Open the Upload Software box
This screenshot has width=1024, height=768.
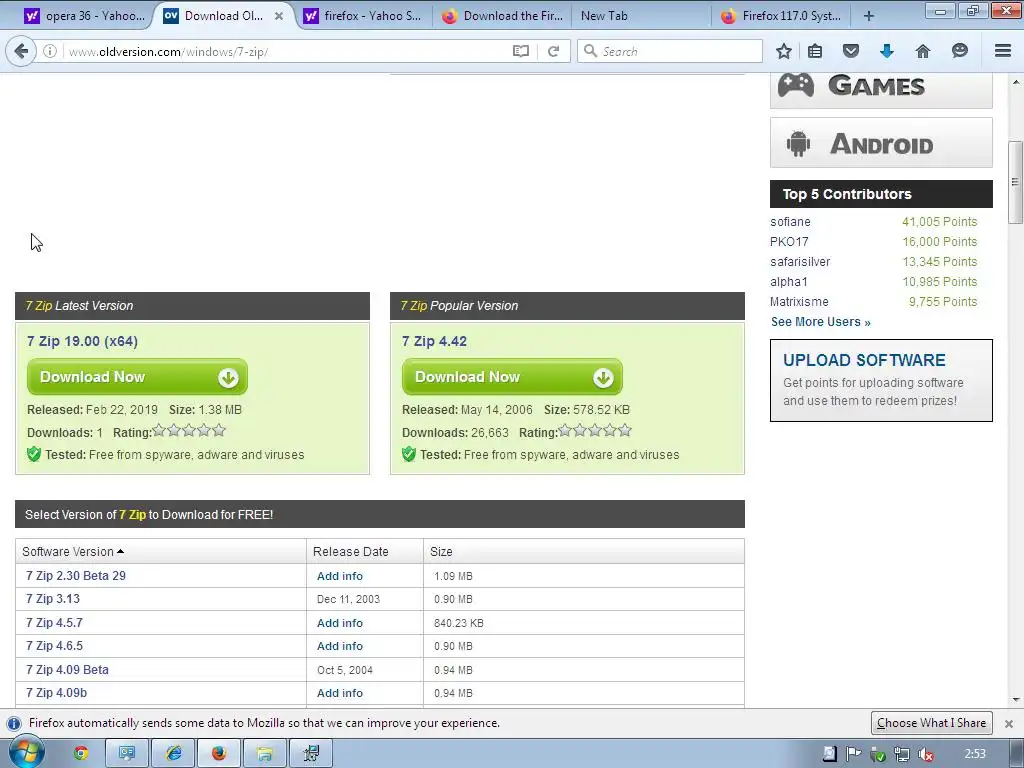tap(881, 380)
